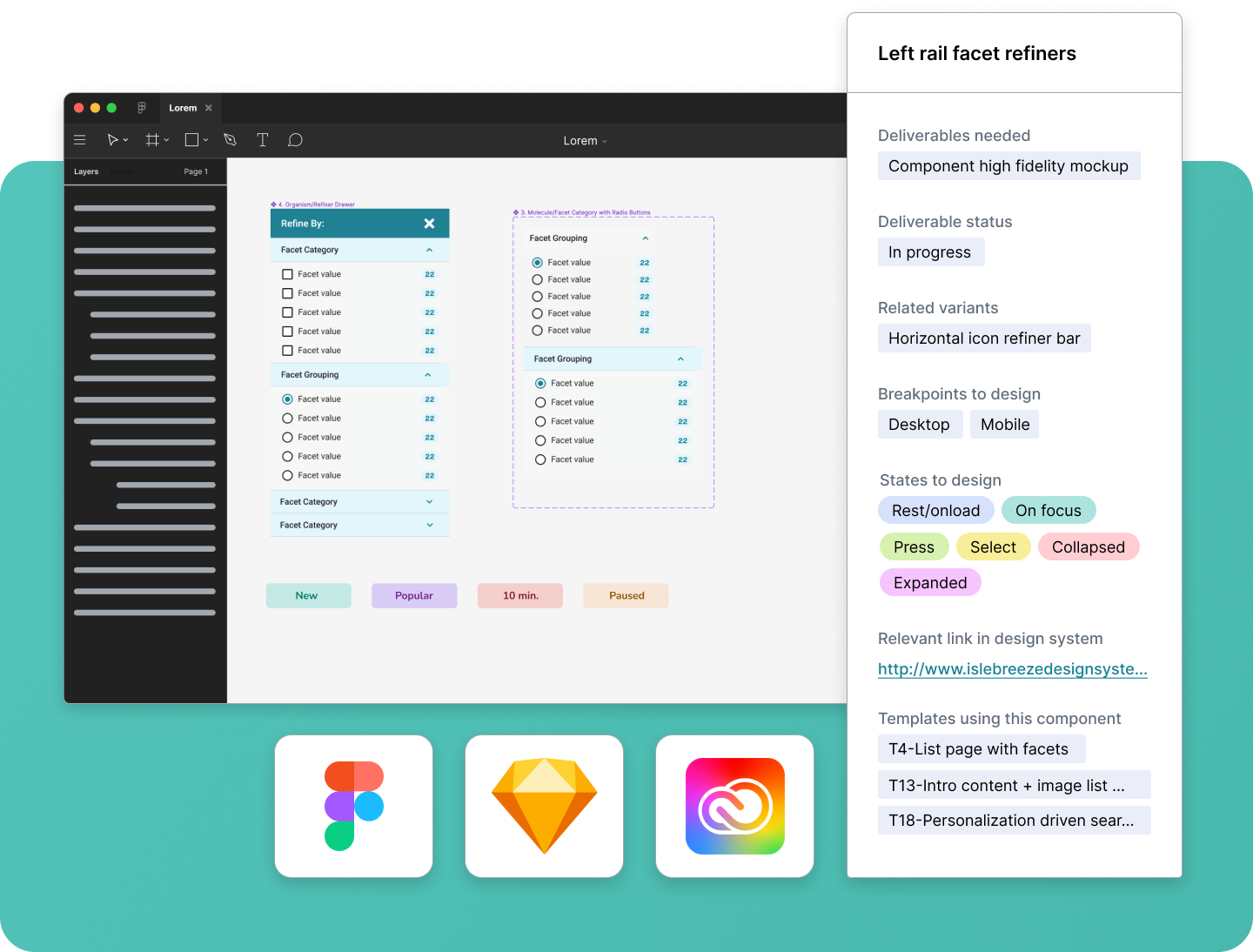Check the first Facet value checkbox
Image resolution: width=1253 pixels, height=952 pixels.
287,273
